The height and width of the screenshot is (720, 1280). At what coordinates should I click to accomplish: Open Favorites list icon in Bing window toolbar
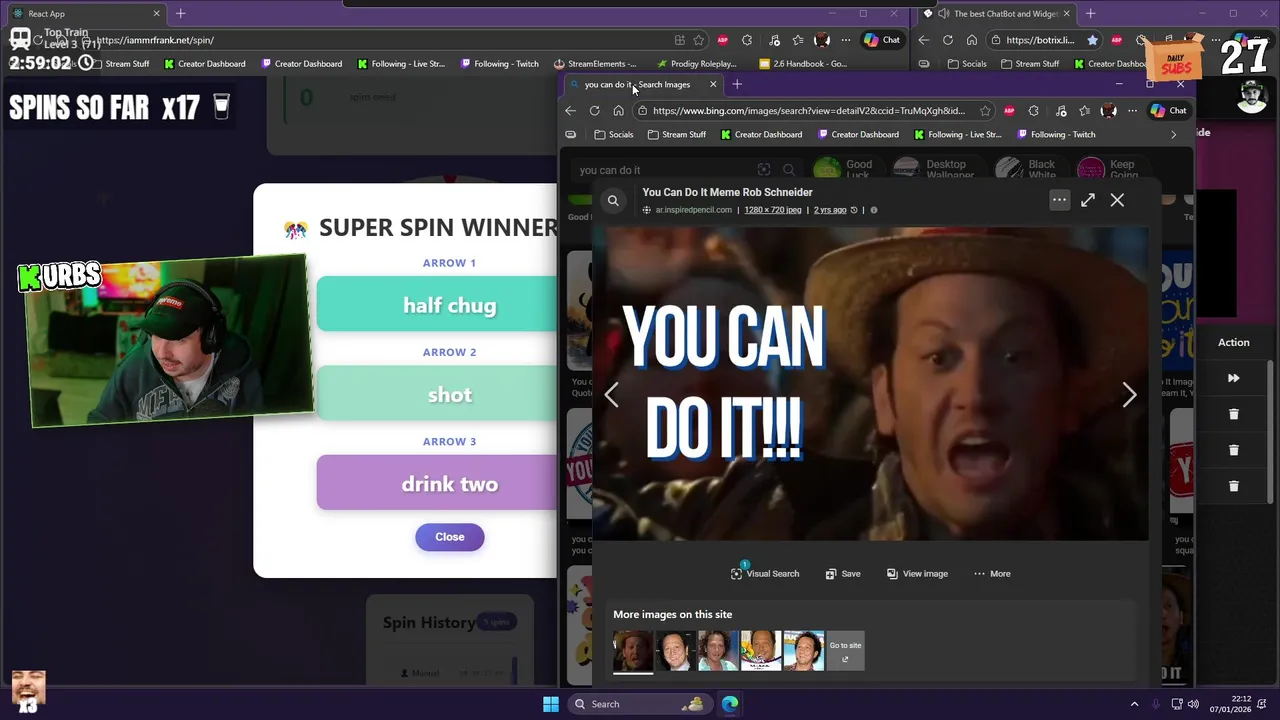click(1084, 111)
